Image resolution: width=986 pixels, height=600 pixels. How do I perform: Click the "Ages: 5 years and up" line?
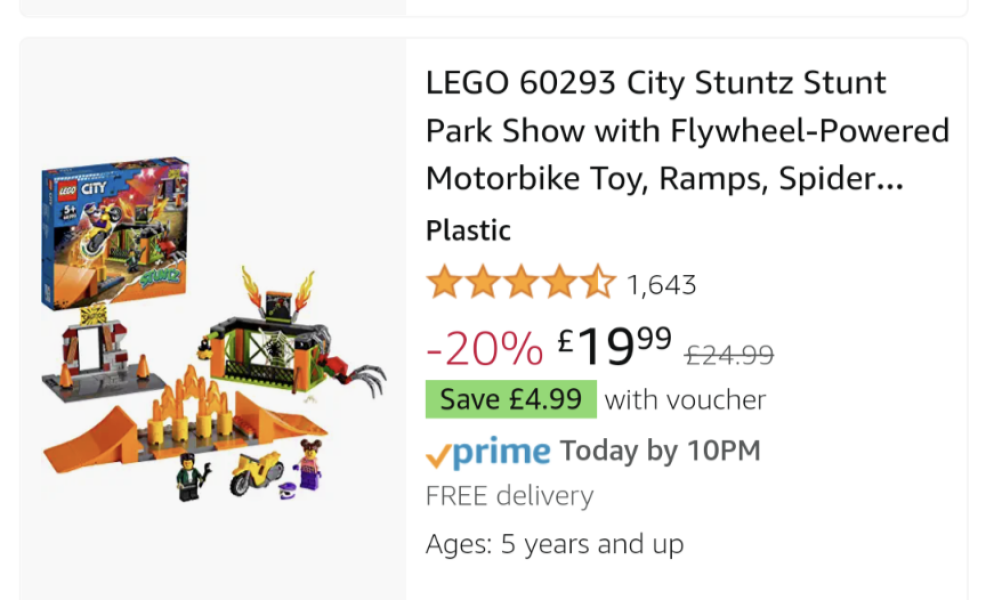click(554, 545)
